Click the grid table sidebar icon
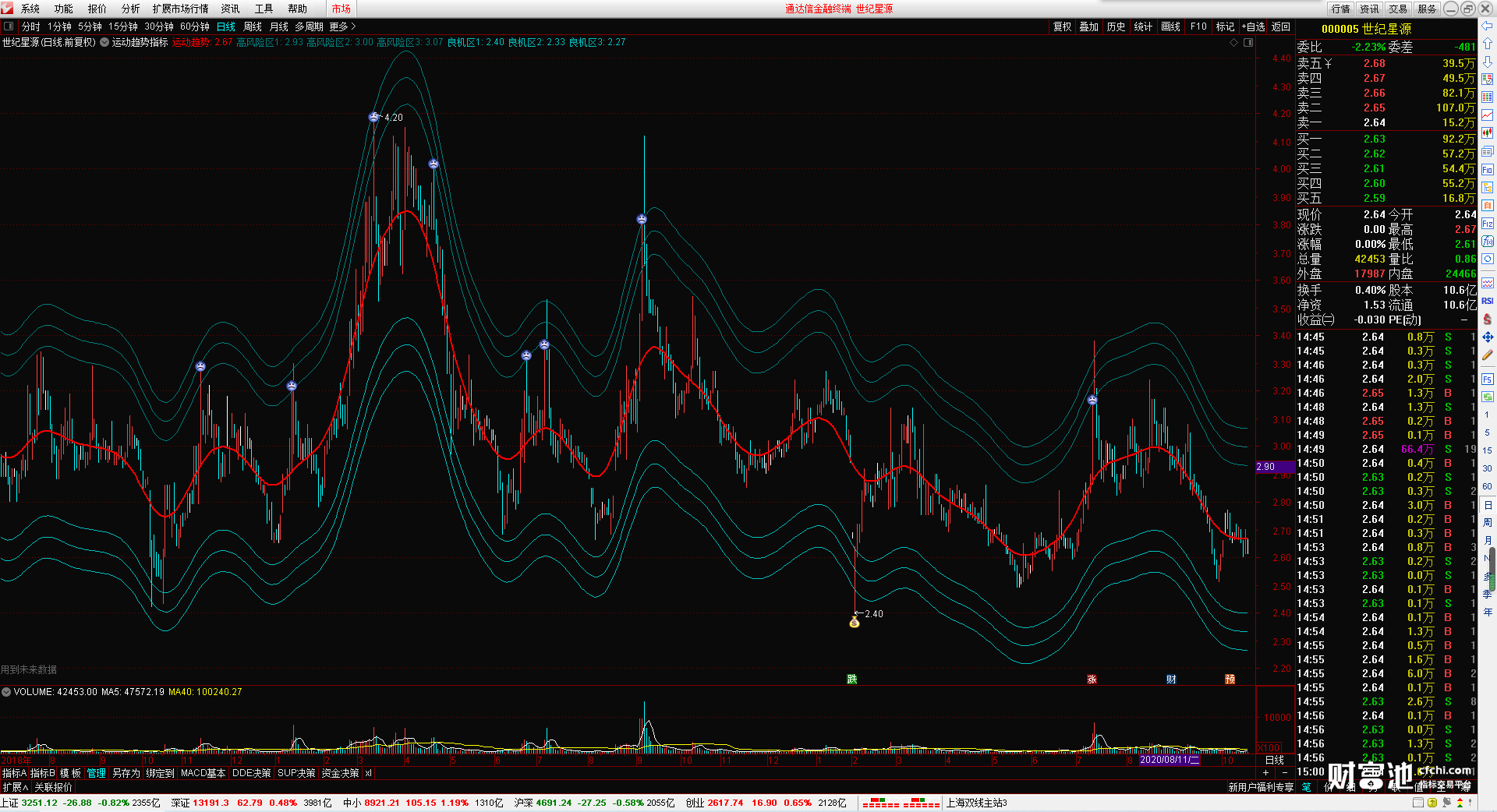Viewport: 1497px width, 812px height. pos(1488,97)
